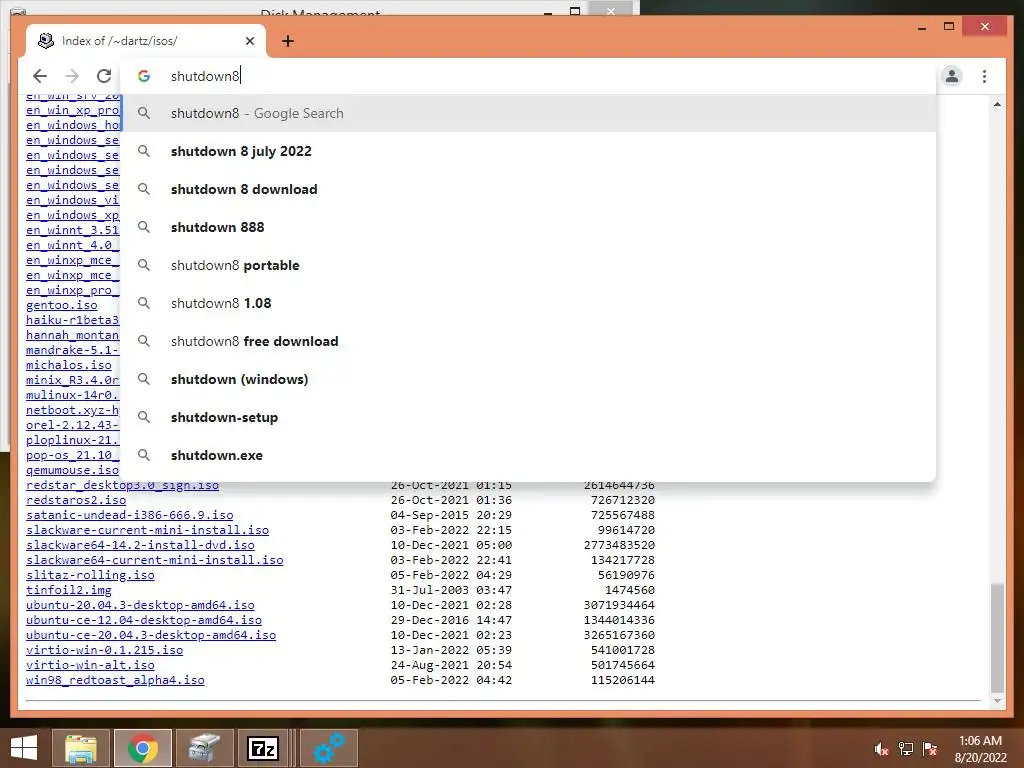The height and width of the screenshot is (768, 1024).
Task: Click the Chrome icon in taskbar
Action: (142, 748)
